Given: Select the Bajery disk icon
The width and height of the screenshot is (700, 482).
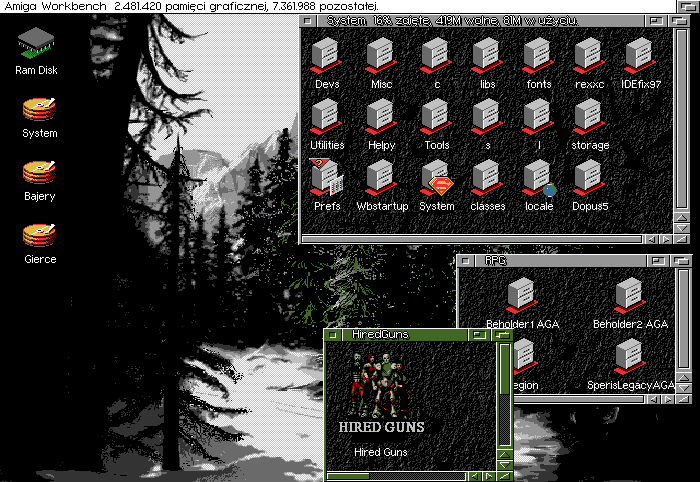Looking at the screenshot, I should click(39, 180).
